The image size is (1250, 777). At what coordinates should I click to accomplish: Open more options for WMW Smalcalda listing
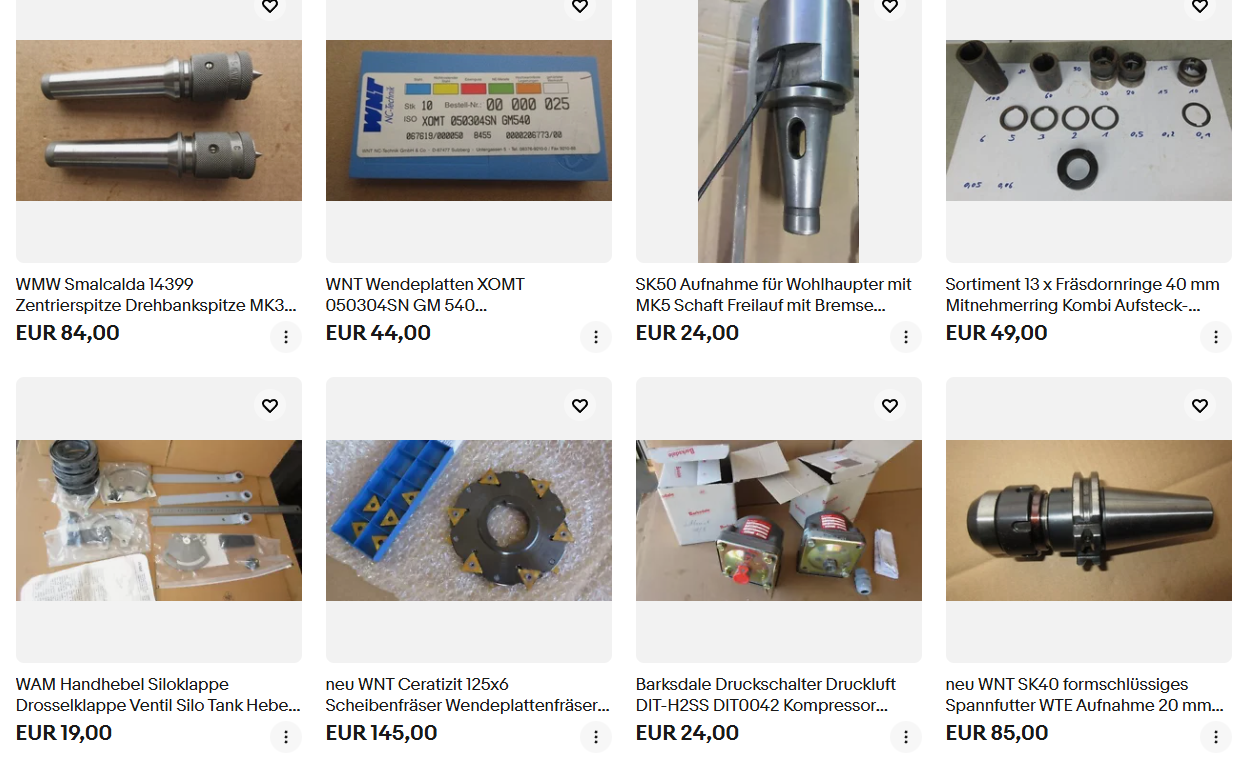286,337
